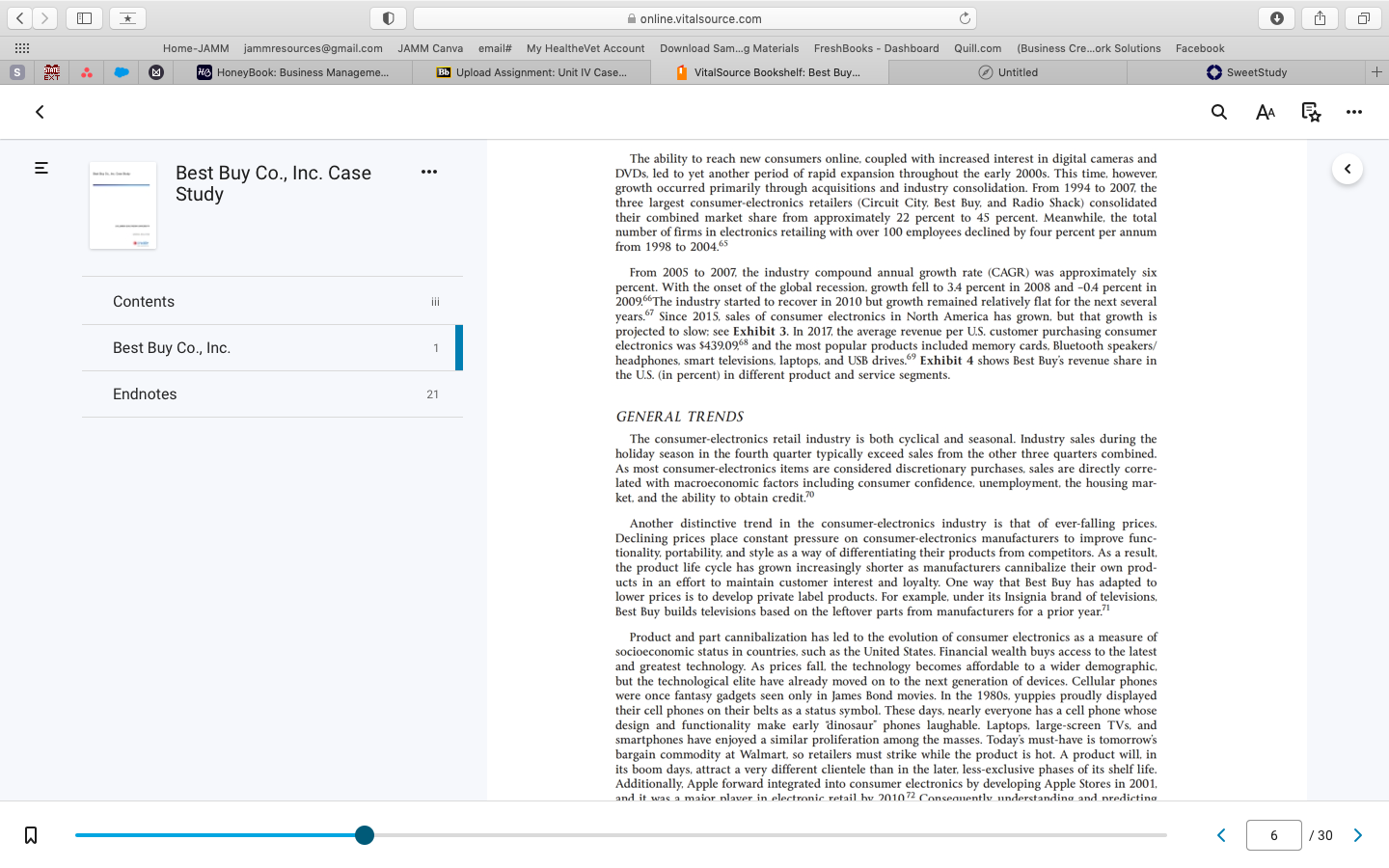Viewport: 1389px width, 868px height.
Task: Open Quill.com bookmark
Action: [978, 48]
